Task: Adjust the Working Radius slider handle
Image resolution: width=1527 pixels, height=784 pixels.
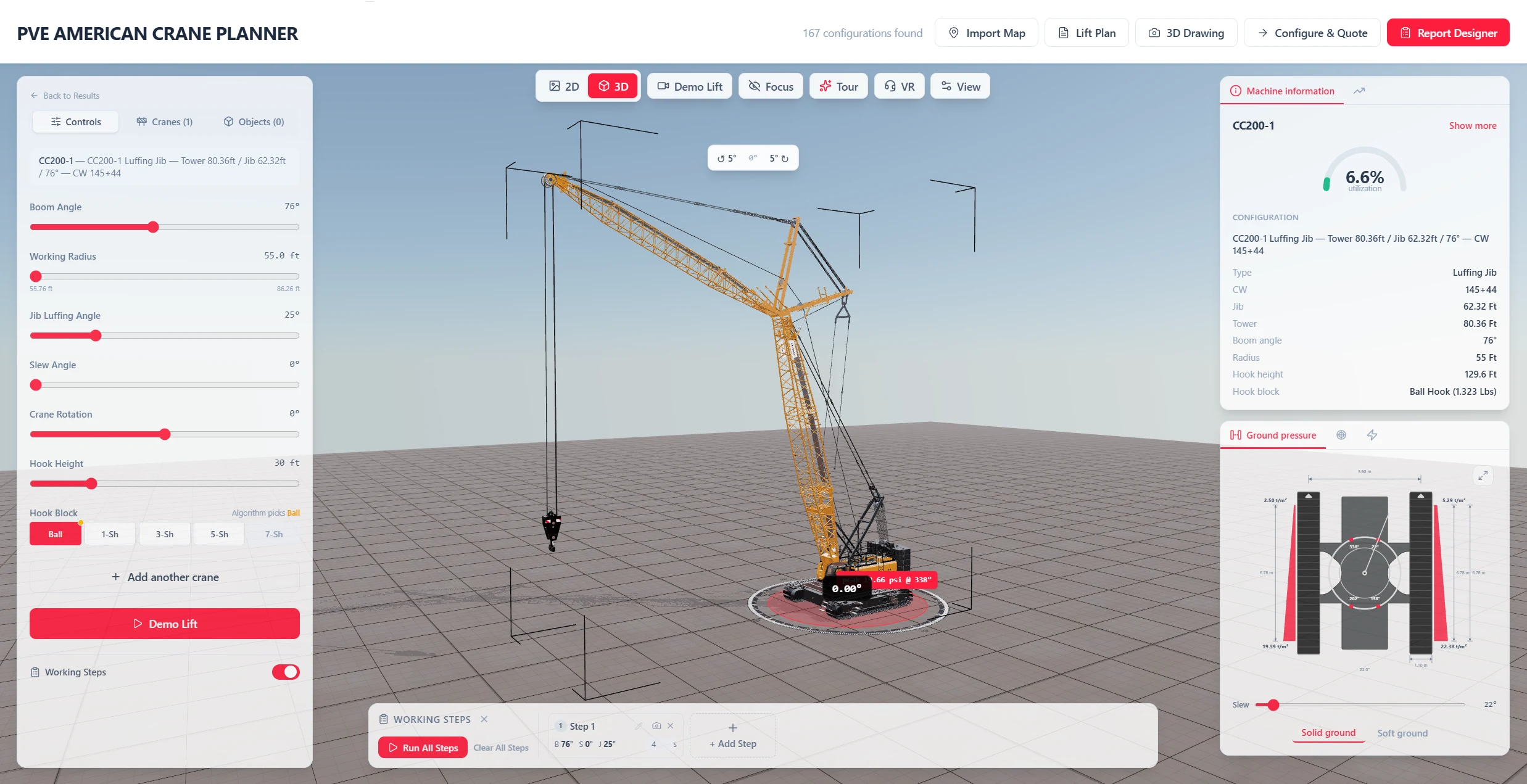Action: pyautogui.click(x=36, y=276)
